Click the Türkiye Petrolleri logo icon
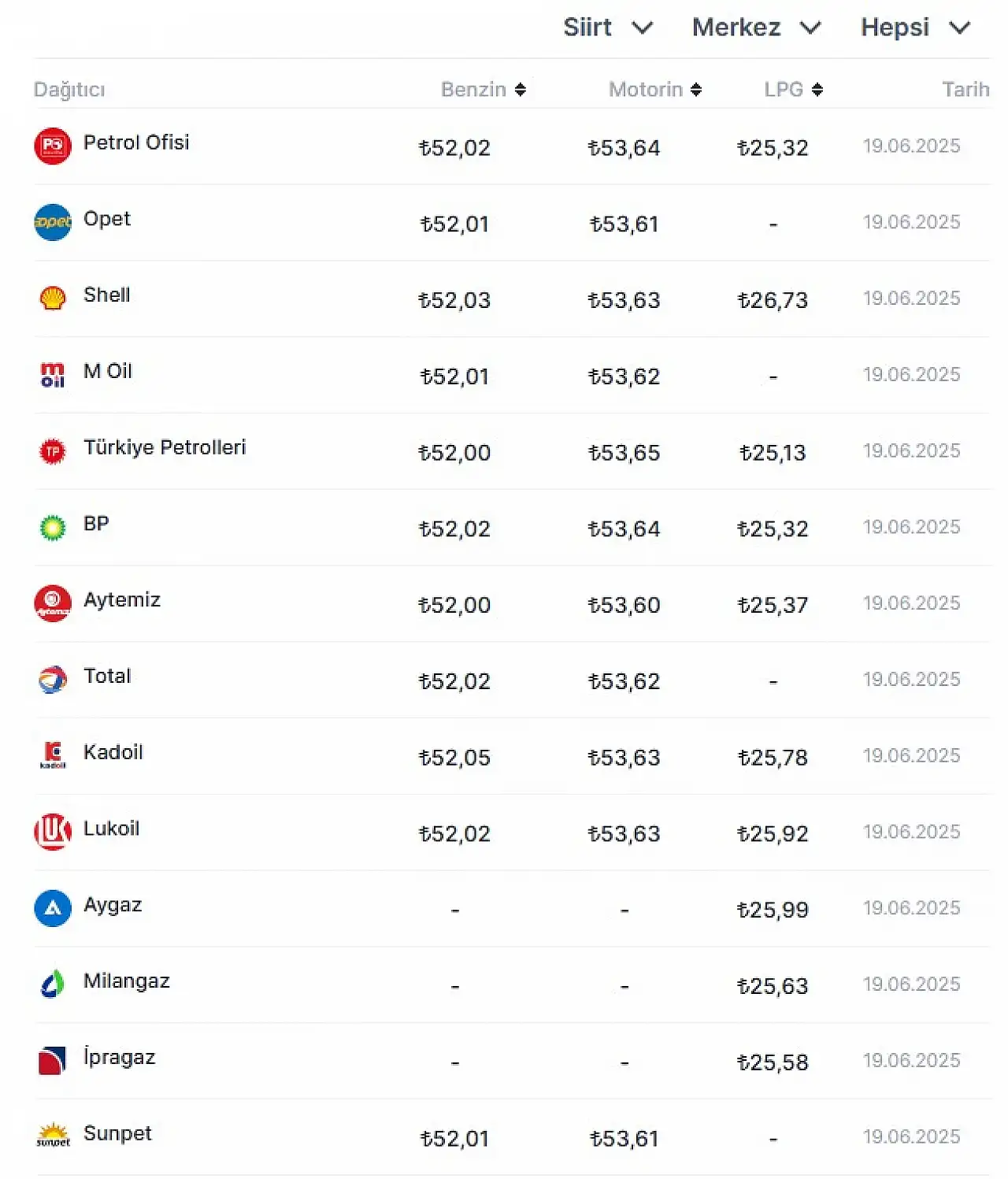Viewport: 1008px width, 1179px height. pyautogui.click(x=53, y=451)
